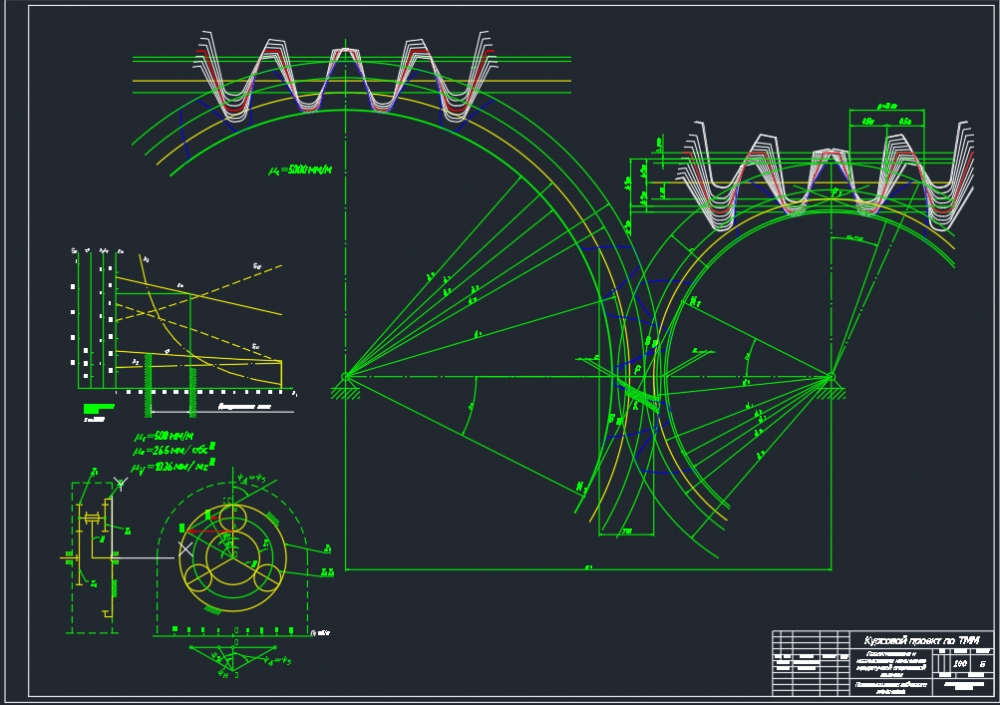Select center tooth of top-left rack profile
Screen dimensions: 1000x705
(x=344, y=60)
